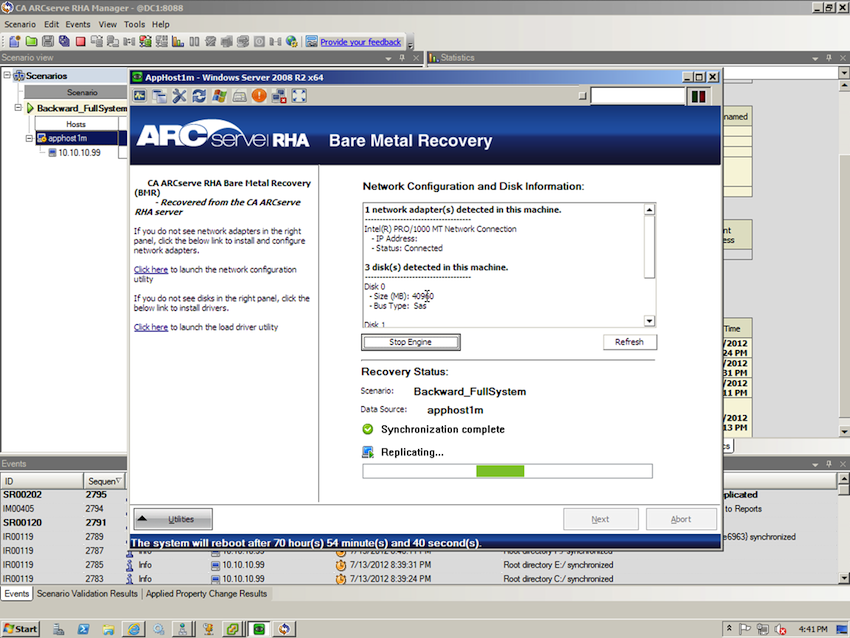Click the Windows flag icon in AppHost1m toolbar

[x=219, y=96]
